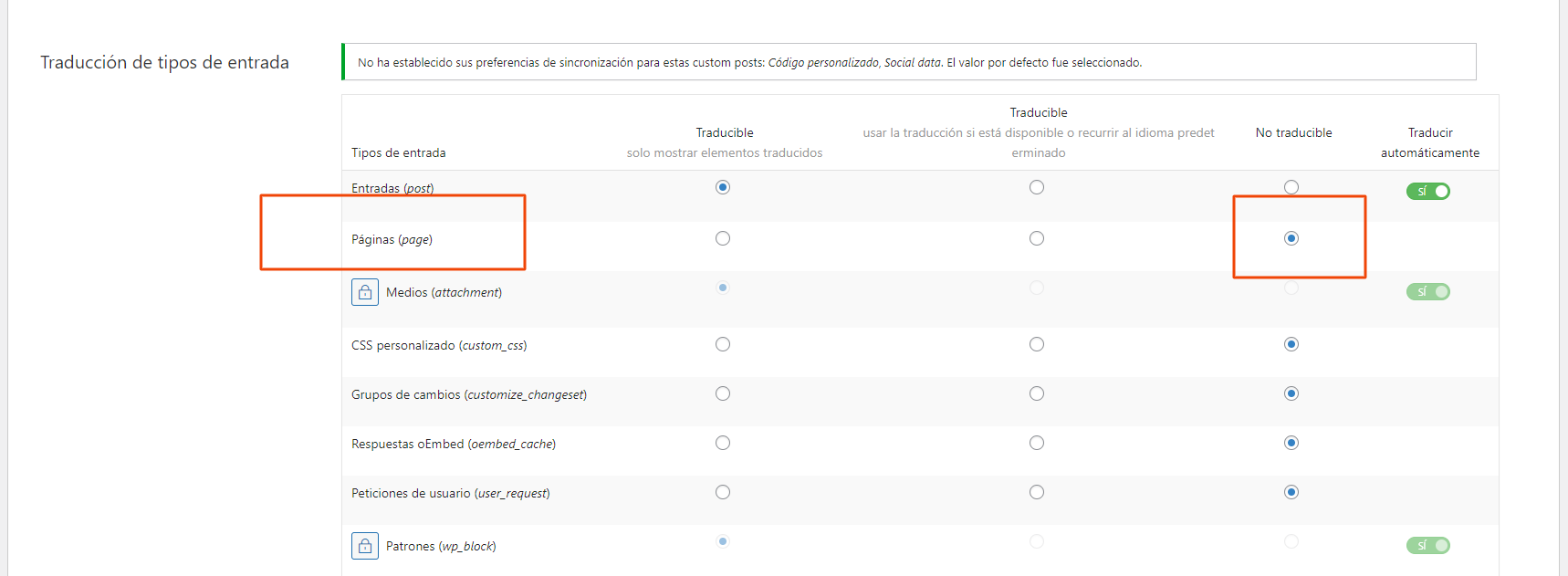Choose fallback translation for Peticiones de usuario
The height and width of the screenshot is (576, 1568).
click(1037, 492)
